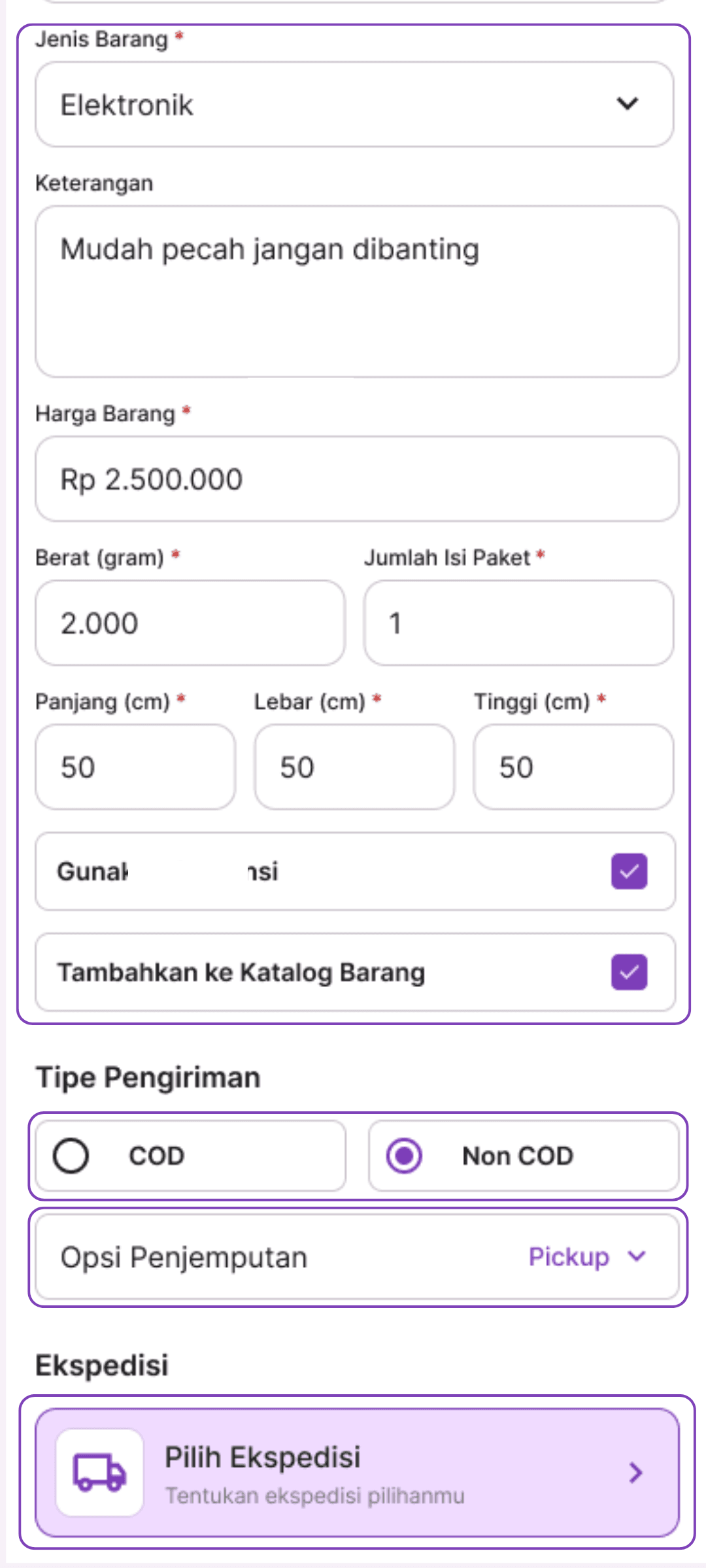Uncheck Tambahkan ke Katalog Barang
This screenshot has height=1568, width=706.
[x=629, y=972]
